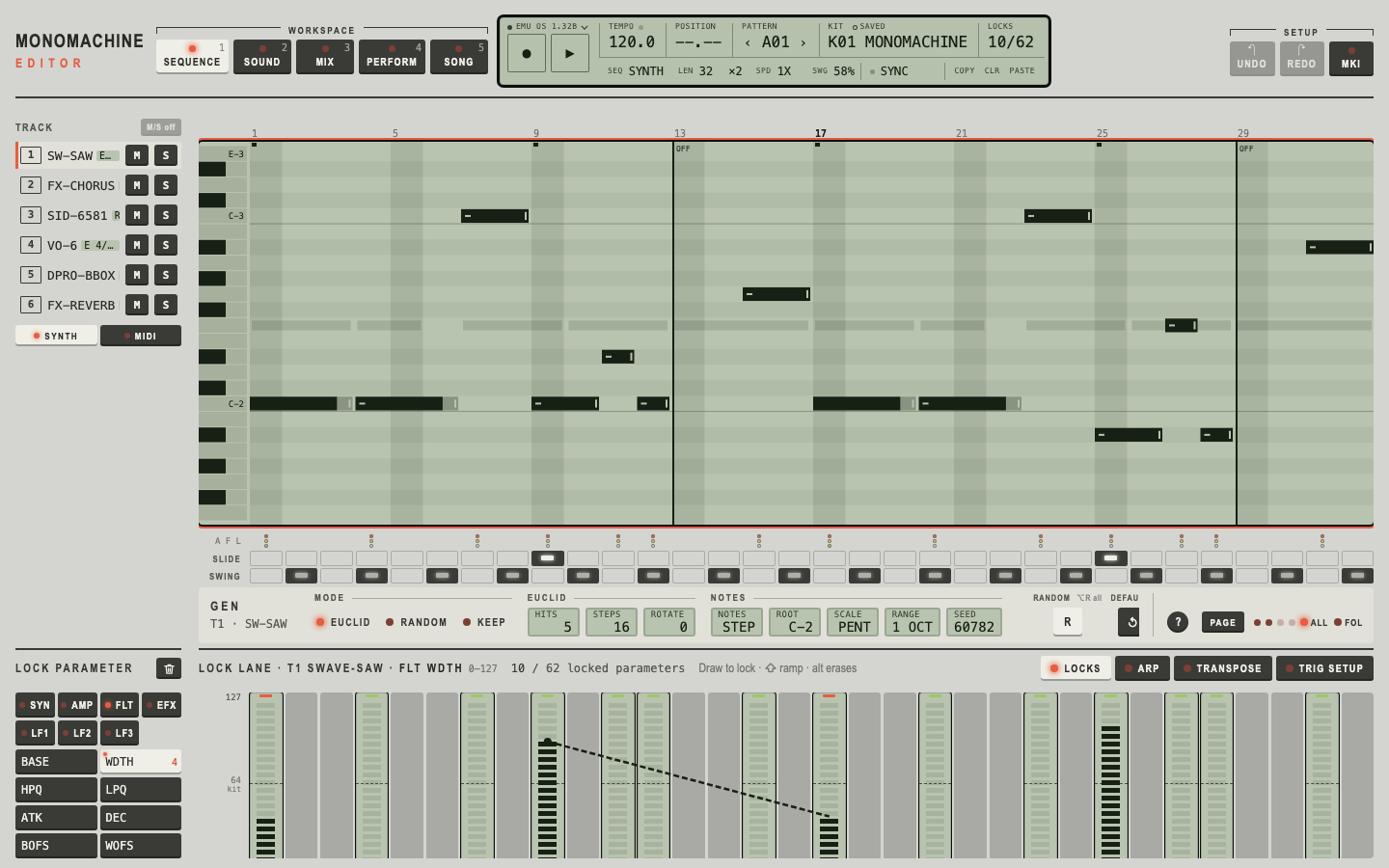Select the RANDOM generator mode

pyautogui.click(x=417, y=622)
